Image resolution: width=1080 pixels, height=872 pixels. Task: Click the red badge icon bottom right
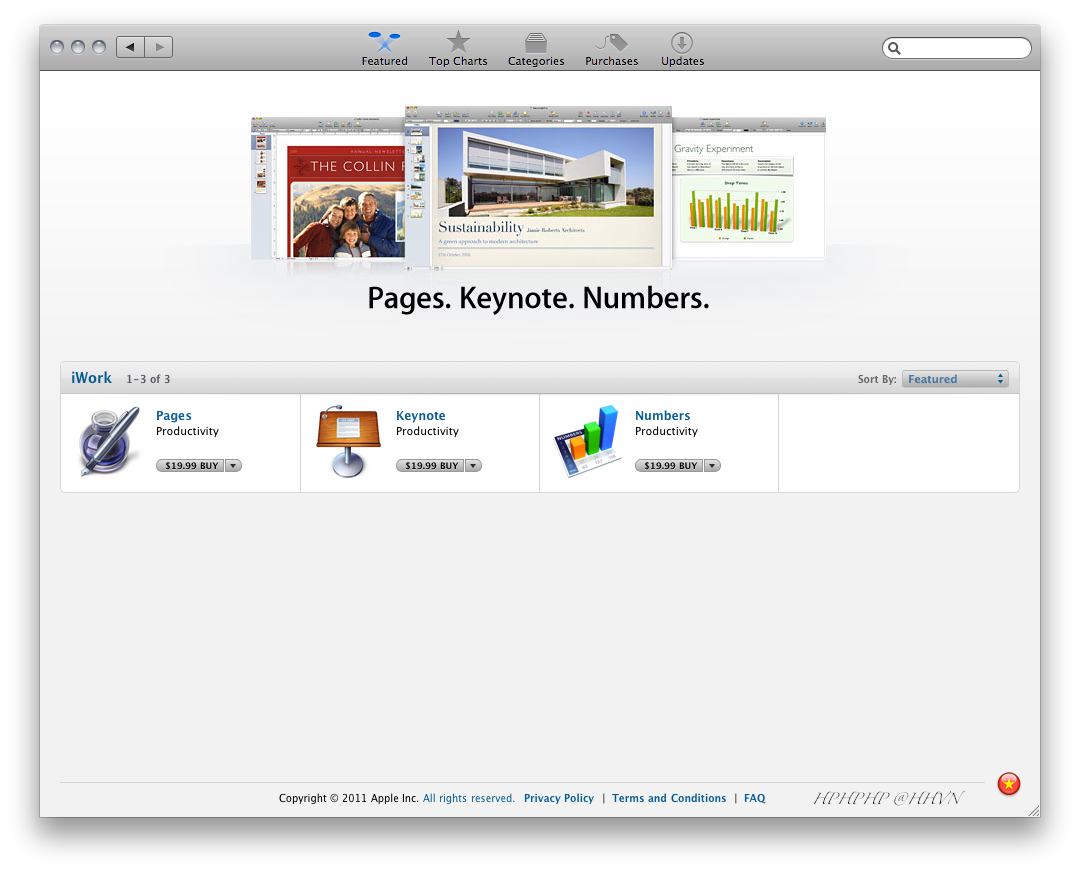click(x=1008, y=784)
